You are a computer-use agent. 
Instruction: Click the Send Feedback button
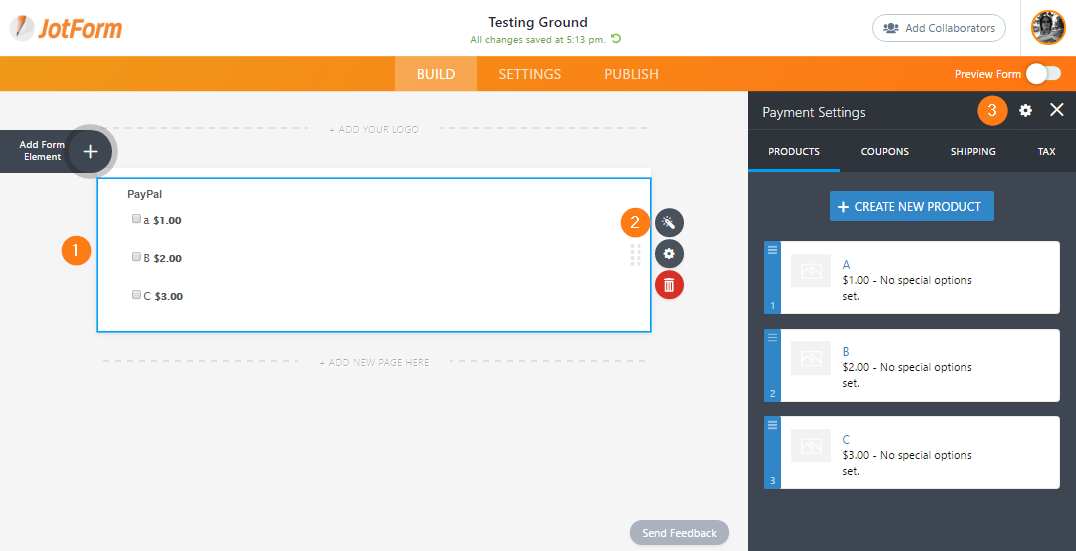click(679, 533)
